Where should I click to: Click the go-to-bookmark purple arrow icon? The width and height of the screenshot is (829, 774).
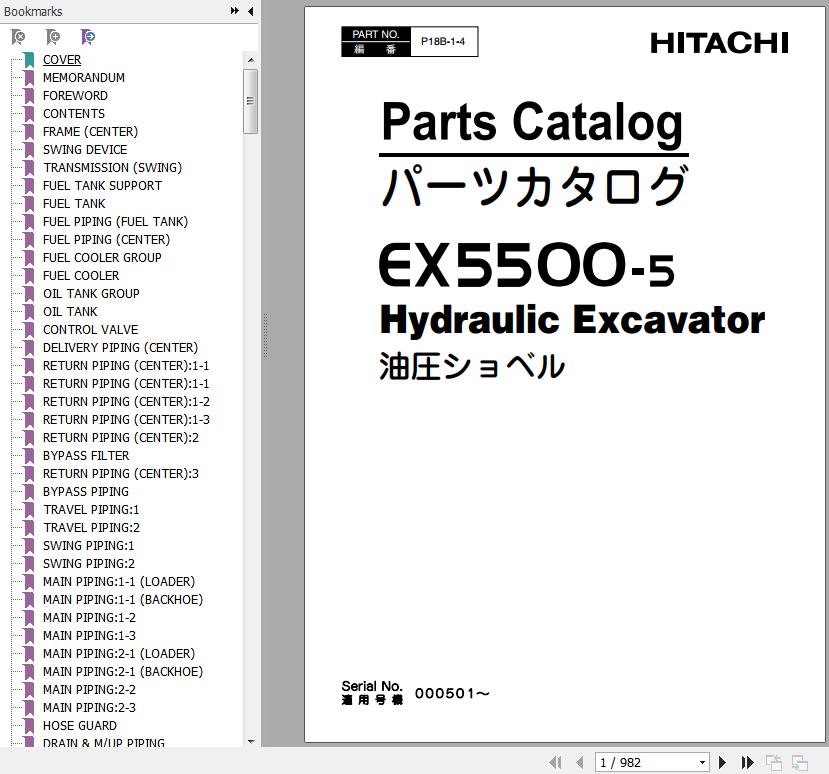point(88,37)
